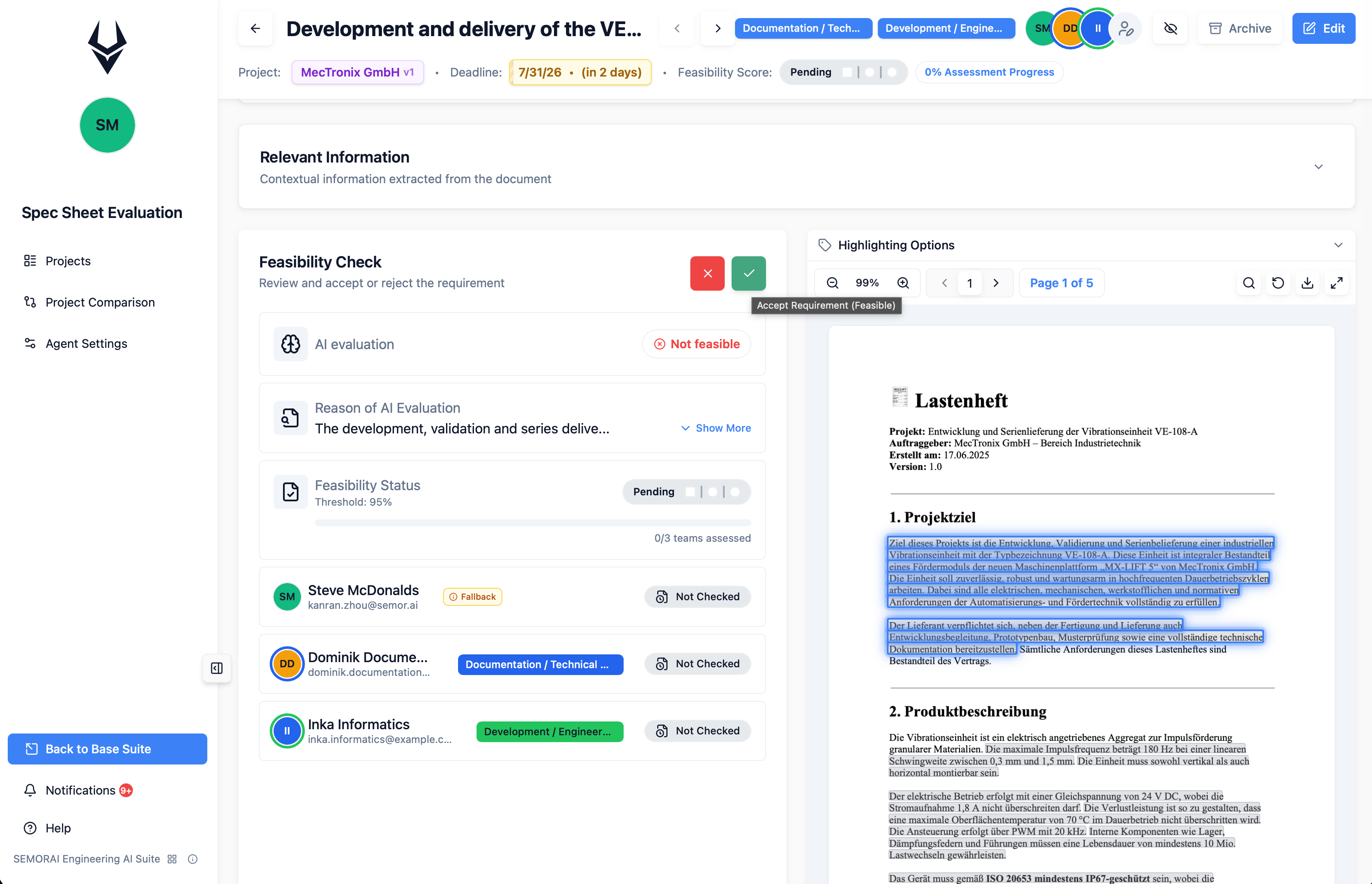Click Back to Base Suite button
1372x884 pixels.
coord(108,749)
